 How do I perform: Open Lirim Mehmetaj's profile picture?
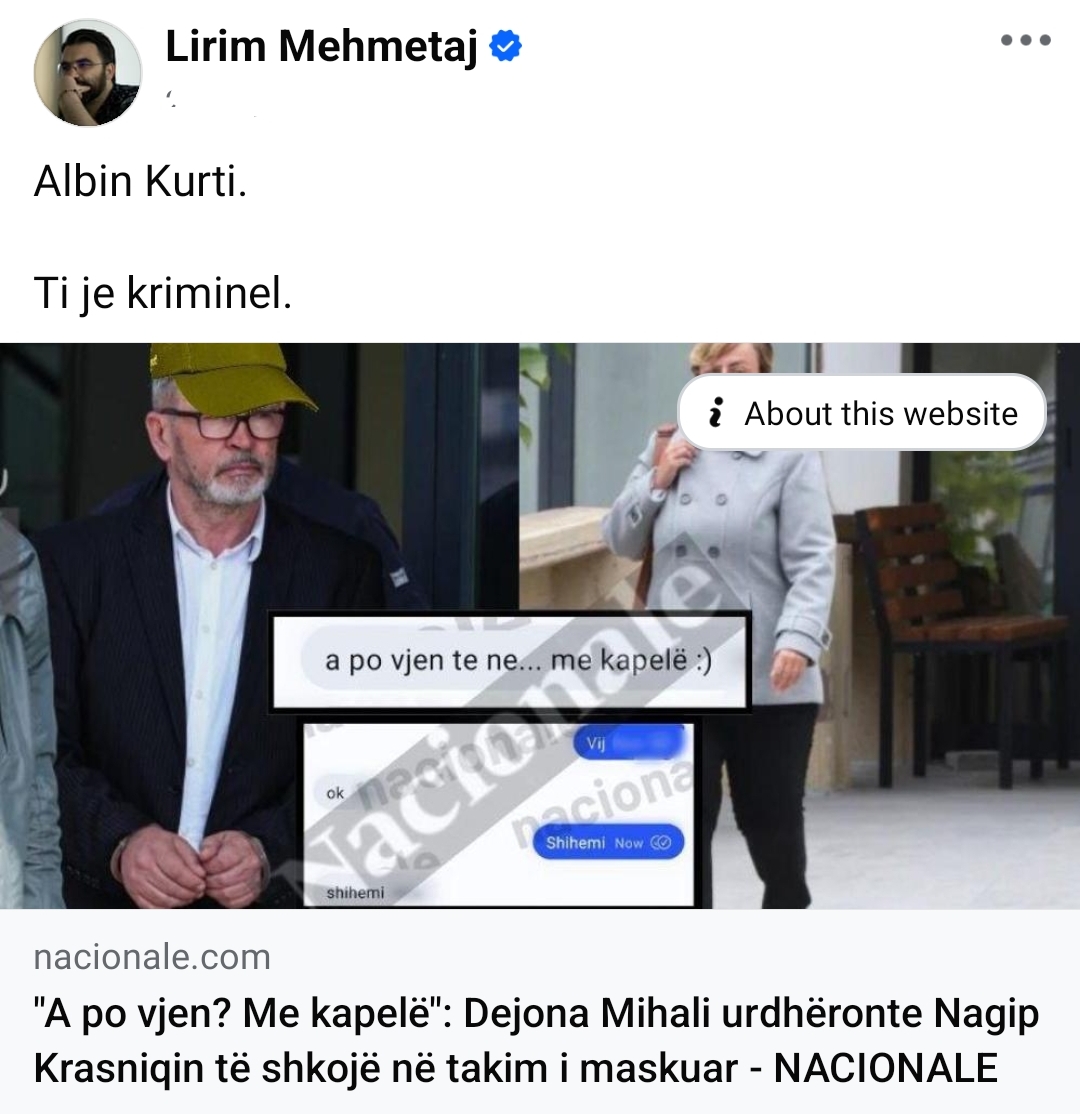click(x=88, y=72)
